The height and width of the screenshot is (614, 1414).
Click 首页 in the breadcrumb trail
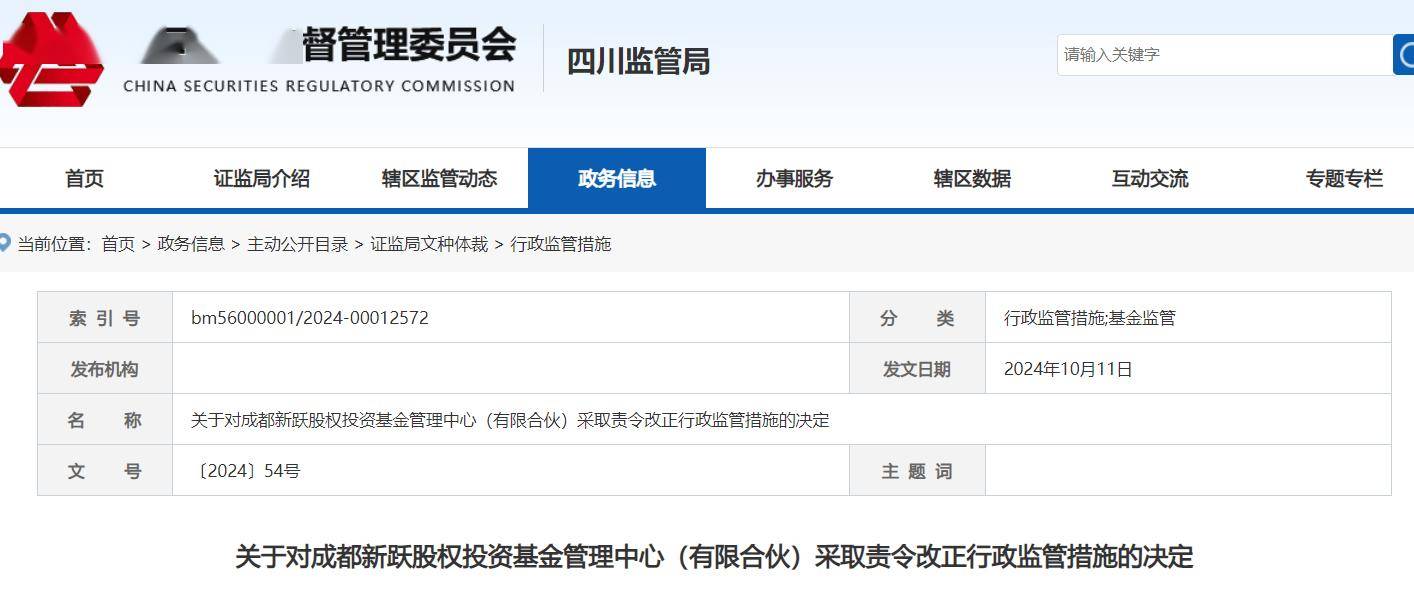pos(118,243)
